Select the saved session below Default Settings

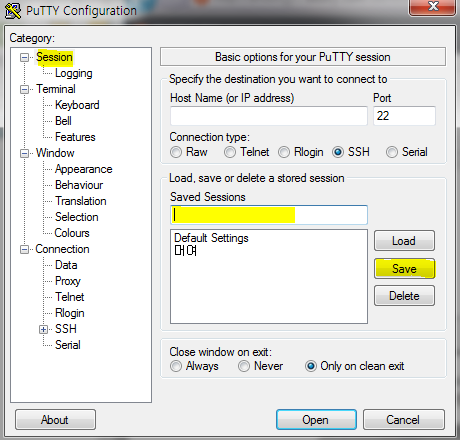point(186,250)
